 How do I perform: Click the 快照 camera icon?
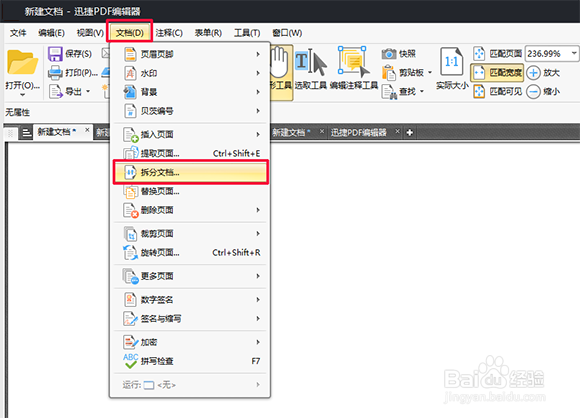(x=389, y=54)
